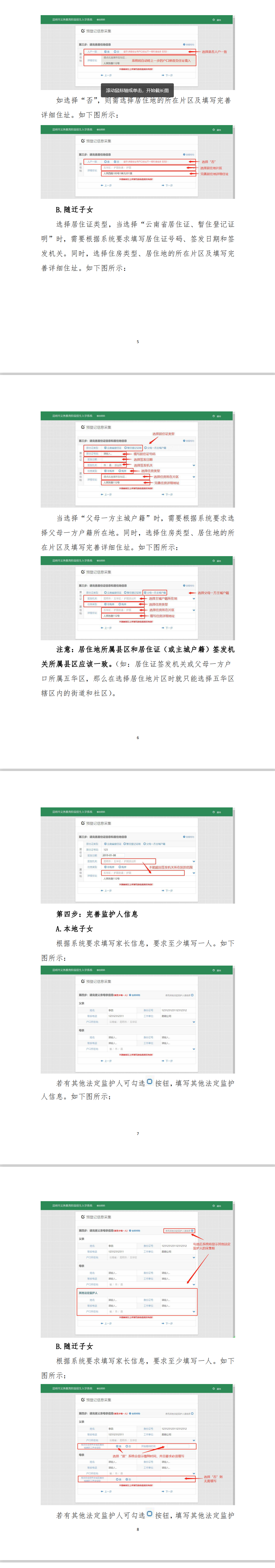Select 父母一方主城户籍 radio in page 6 second screenshot
The image size is (275, 1568).
click(x=145, y=593)
